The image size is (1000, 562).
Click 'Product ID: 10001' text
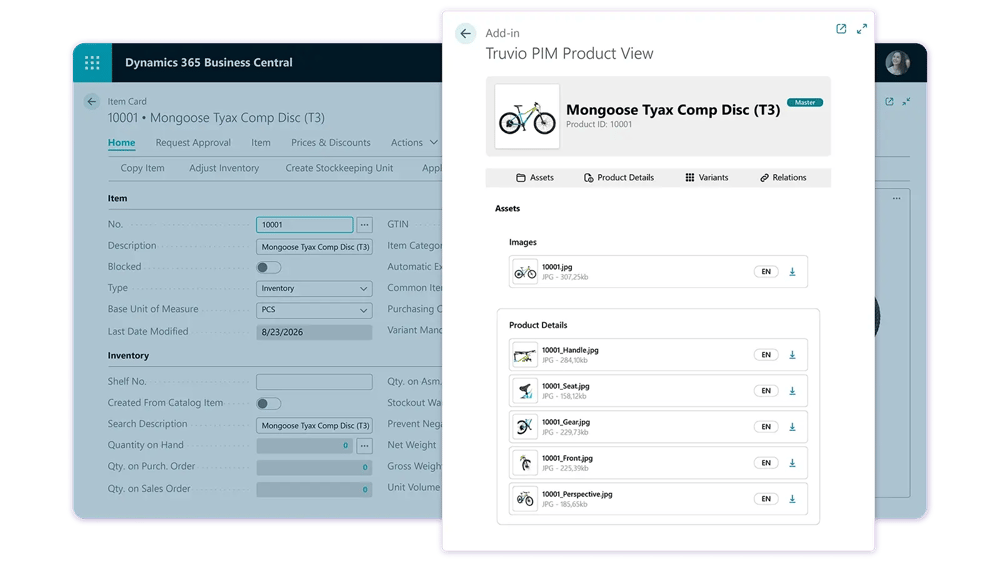coord(599,124)
